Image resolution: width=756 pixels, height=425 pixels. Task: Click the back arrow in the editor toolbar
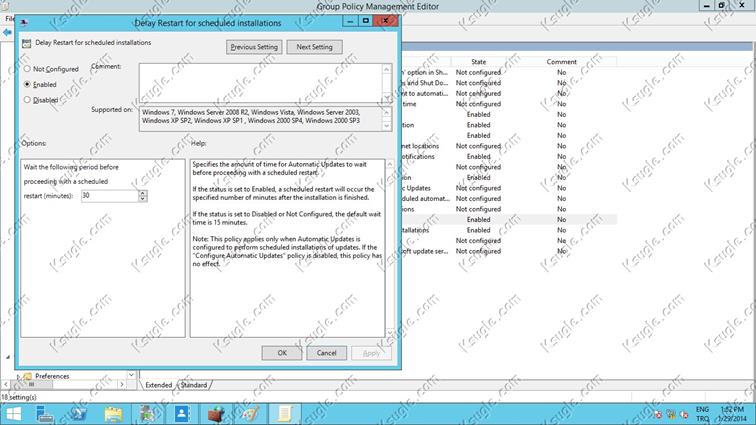coord(7,32)
